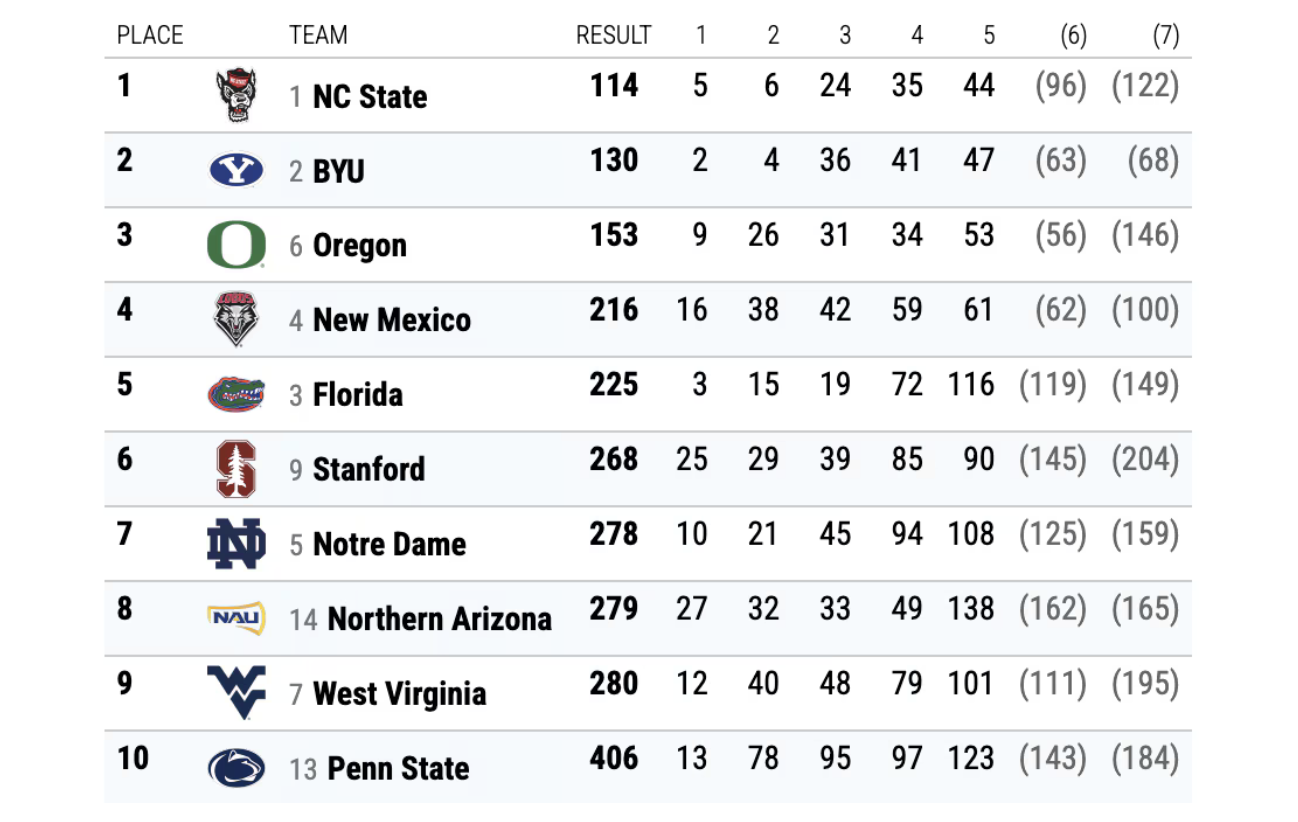The image size is (1298, 822).
Task: Click the RESULT column header
Action: 613,36
